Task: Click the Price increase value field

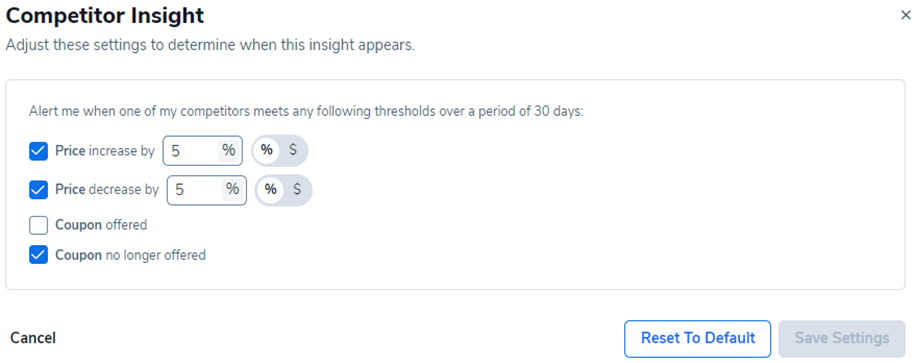Action: pyautogui.click(x=202, y=151)
